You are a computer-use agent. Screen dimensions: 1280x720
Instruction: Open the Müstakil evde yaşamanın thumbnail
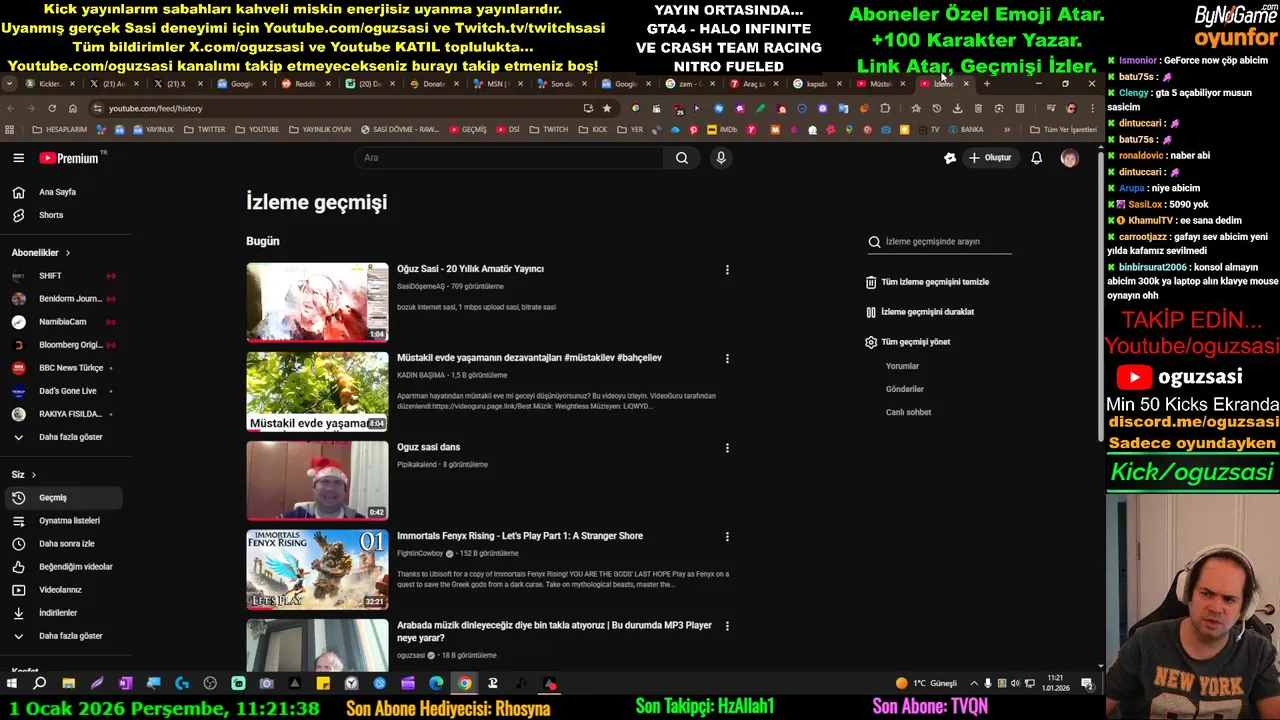point(317,391)
